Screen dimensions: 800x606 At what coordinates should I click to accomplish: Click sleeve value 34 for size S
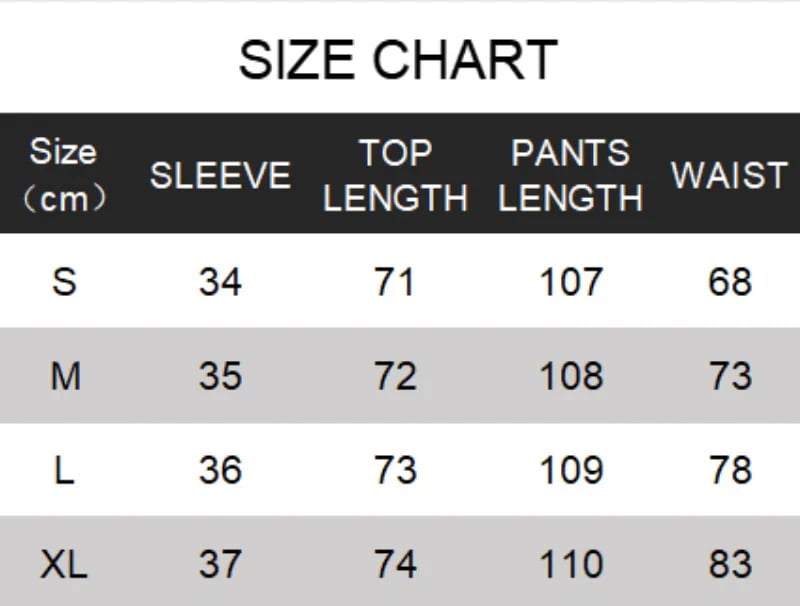click(220, 282)
